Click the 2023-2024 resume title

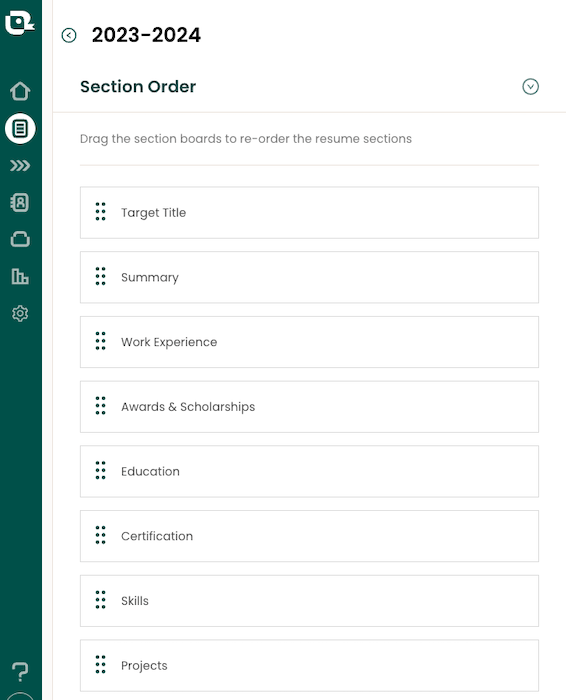146,35
